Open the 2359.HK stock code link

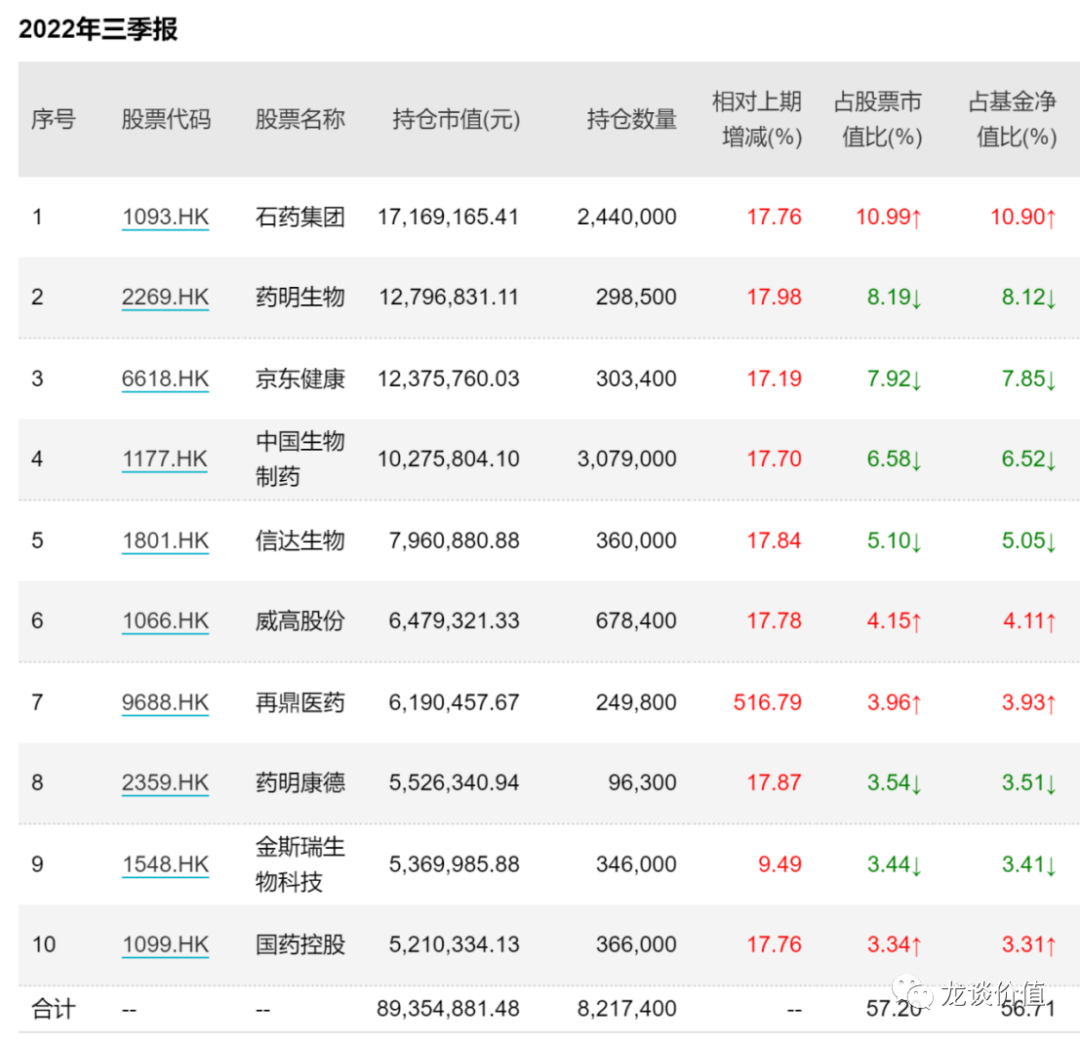click(165, 783)
